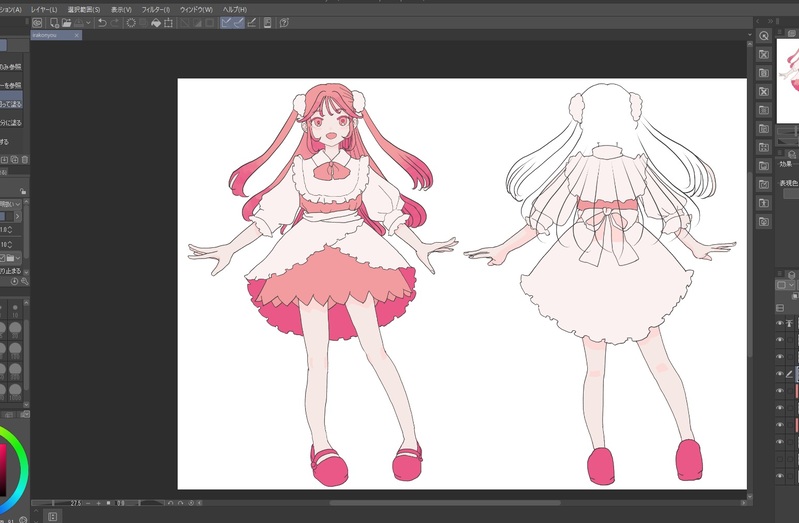Open the ウィンドウ(W) menu
The height and width of the screenshot is (523, 799).
point(195,8)
